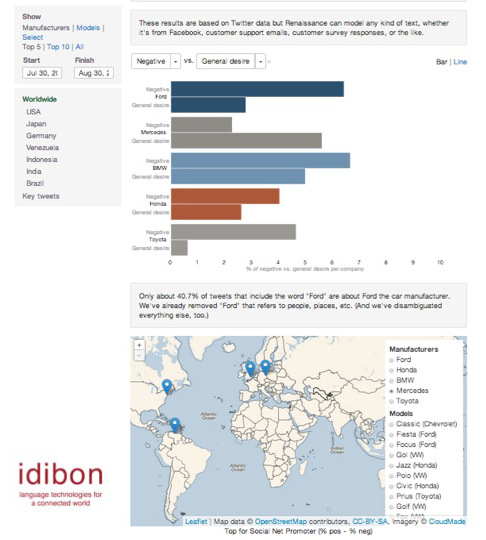
Task: Choose the Top 5 filter
Action: (31, 47)
